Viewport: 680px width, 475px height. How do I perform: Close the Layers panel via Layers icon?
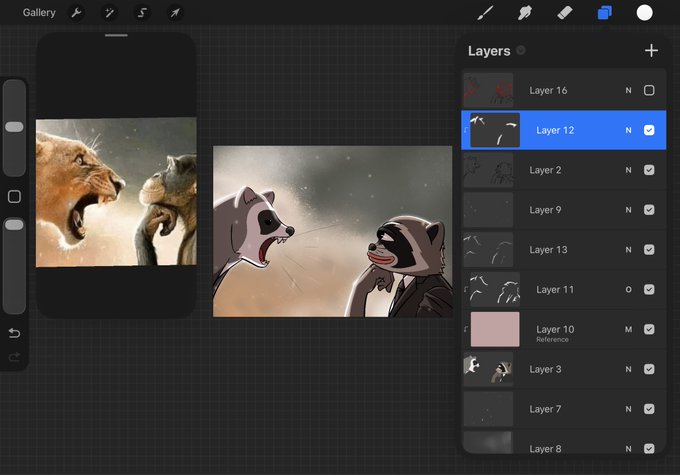pos(605,13)
